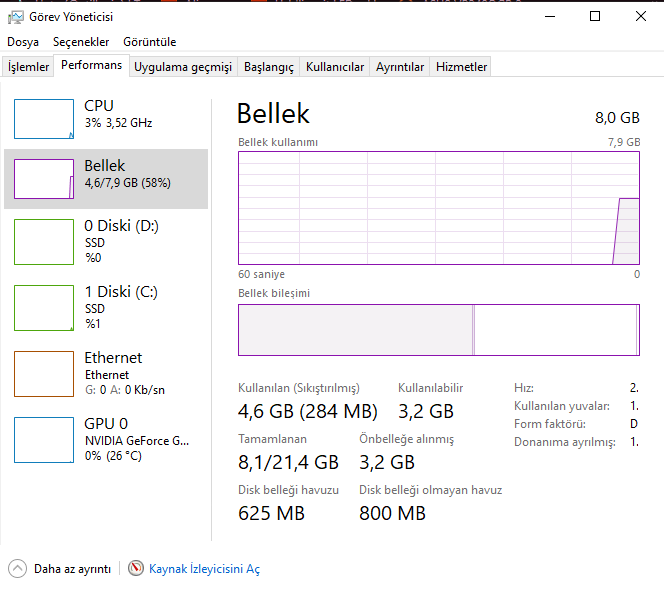Image resolution: width=664 pixels, height=593 pixels.
Task: Click the Bellek bileşimi memory composition bar
Action: click(438, 330)
